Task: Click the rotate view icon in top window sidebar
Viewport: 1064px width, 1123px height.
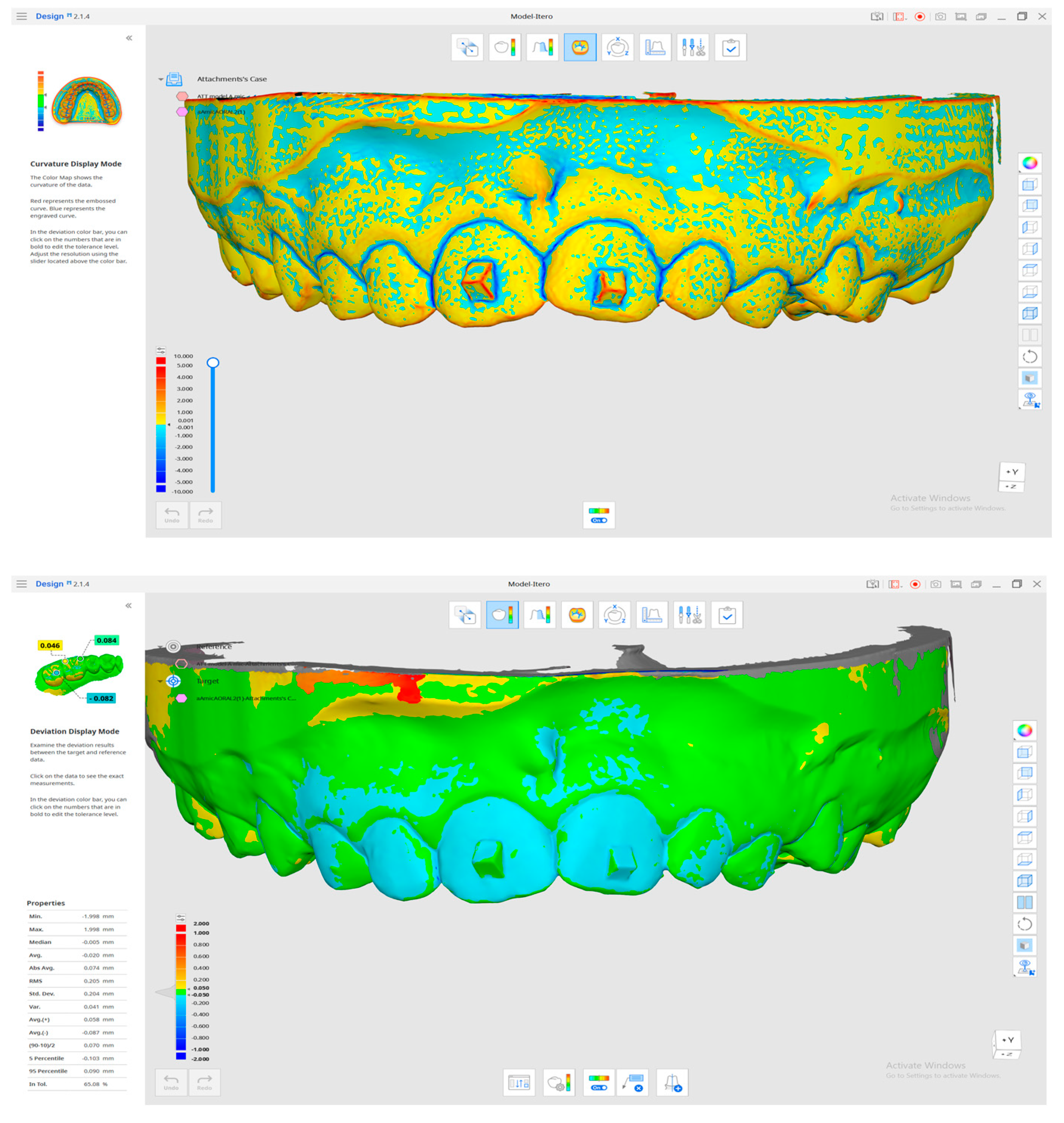Action: 1029,356
